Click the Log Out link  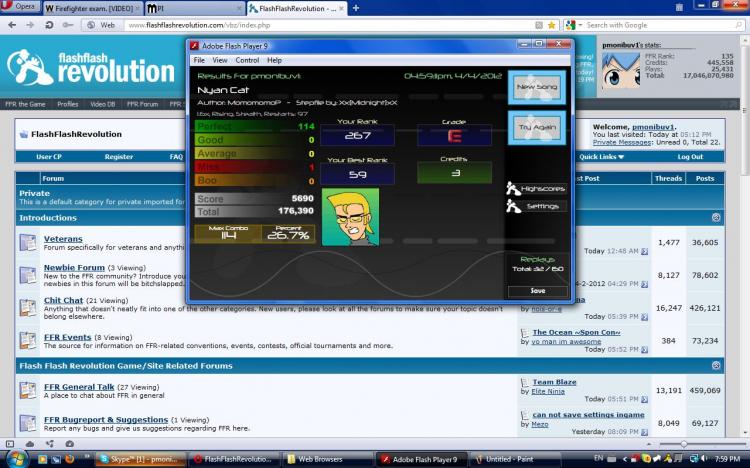point(690,156)
